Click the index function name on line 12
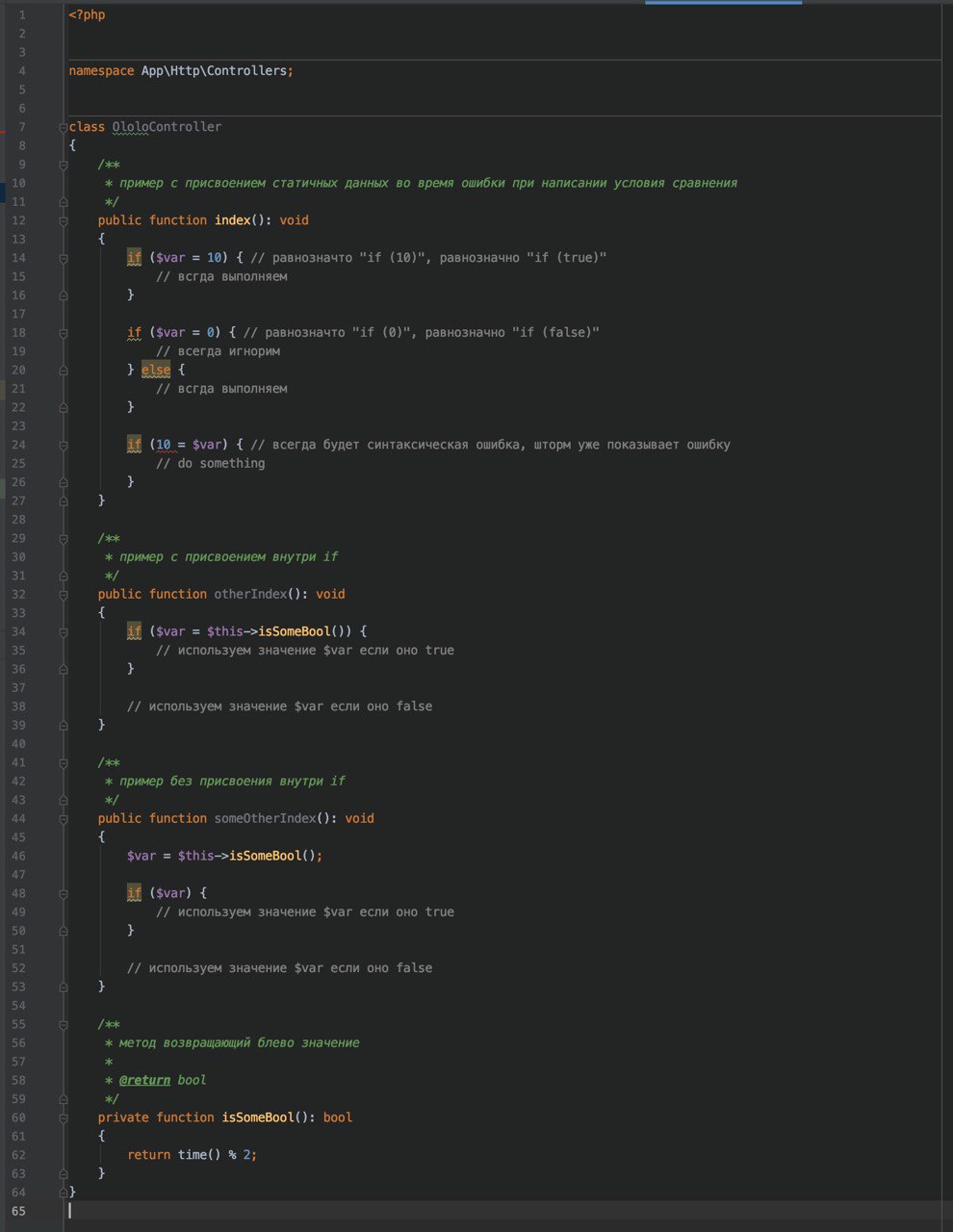The height and width of the screenshot is (1232, 953). click(232, 220)
